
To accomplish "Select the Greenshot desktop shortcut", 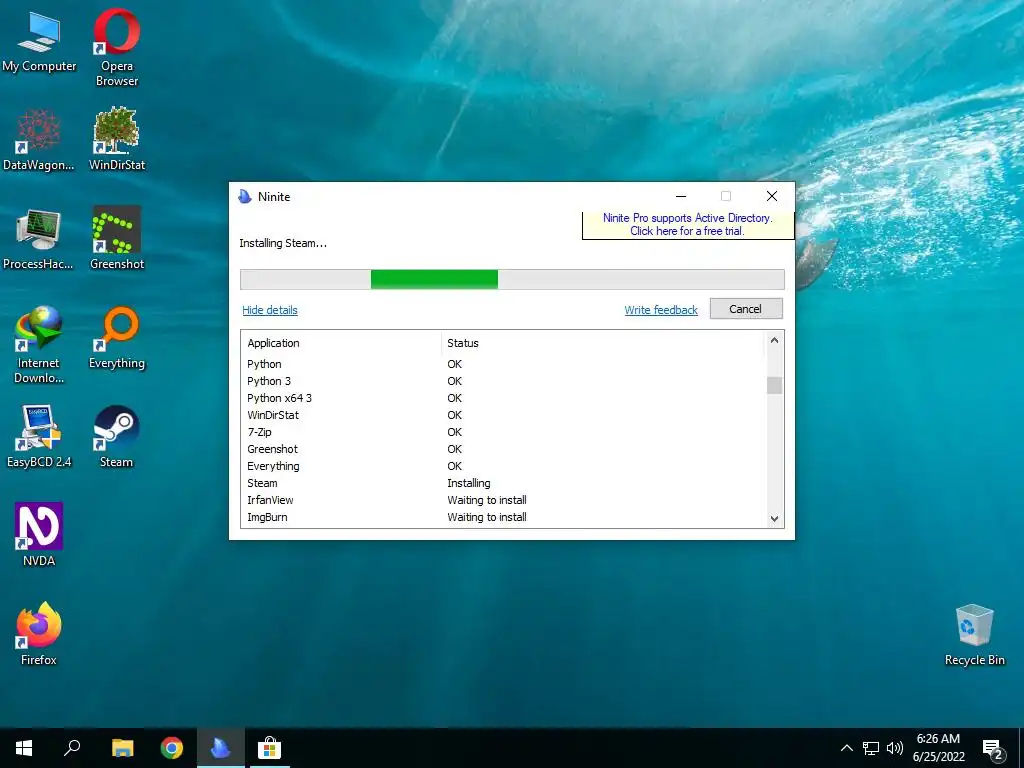I will point(117,239).
